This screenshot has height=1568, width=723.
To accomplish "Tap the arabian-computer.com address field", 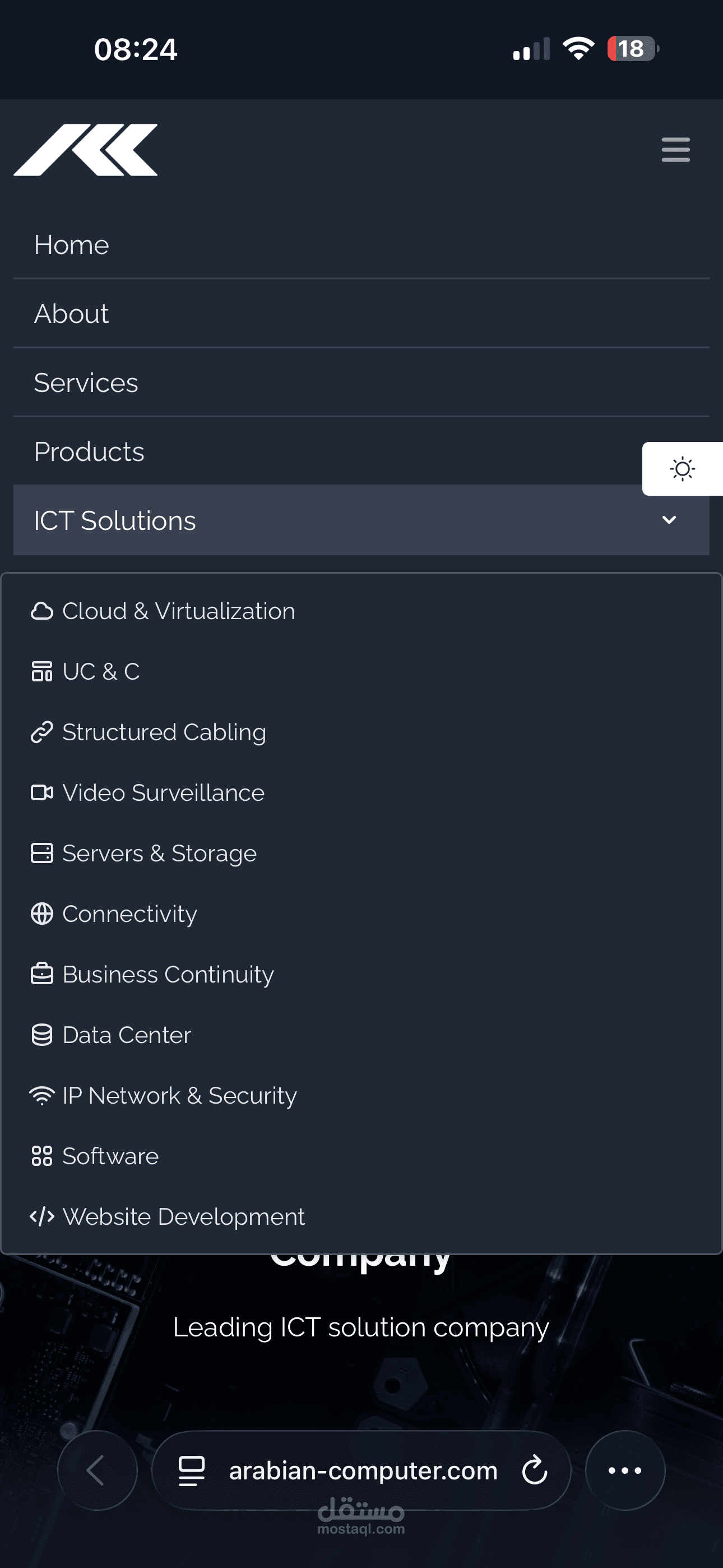I will click(363, 1470).
